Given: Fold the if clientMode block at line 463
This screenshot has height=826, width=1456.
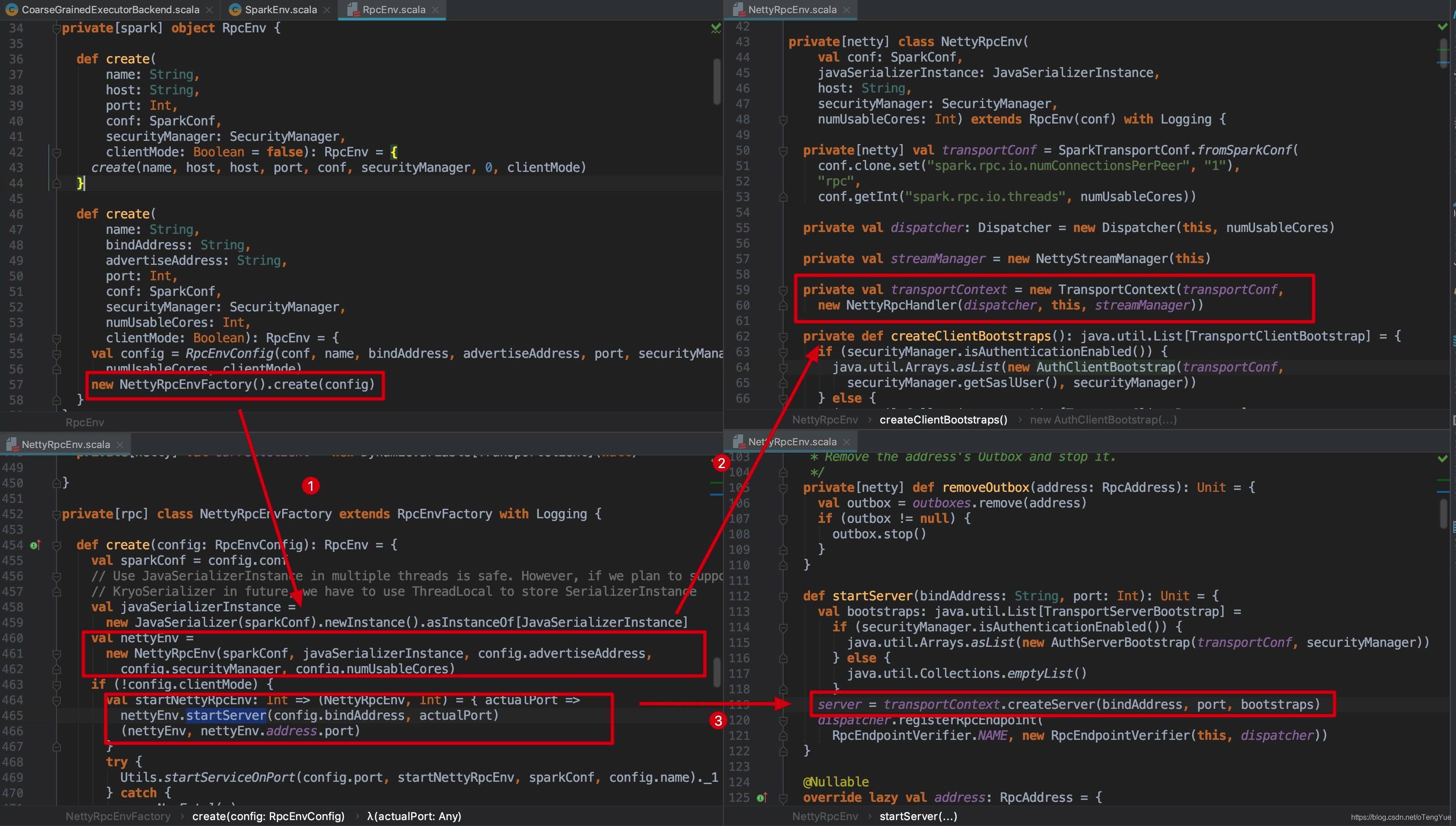Looking at the screenshot, I should (56, 685).
